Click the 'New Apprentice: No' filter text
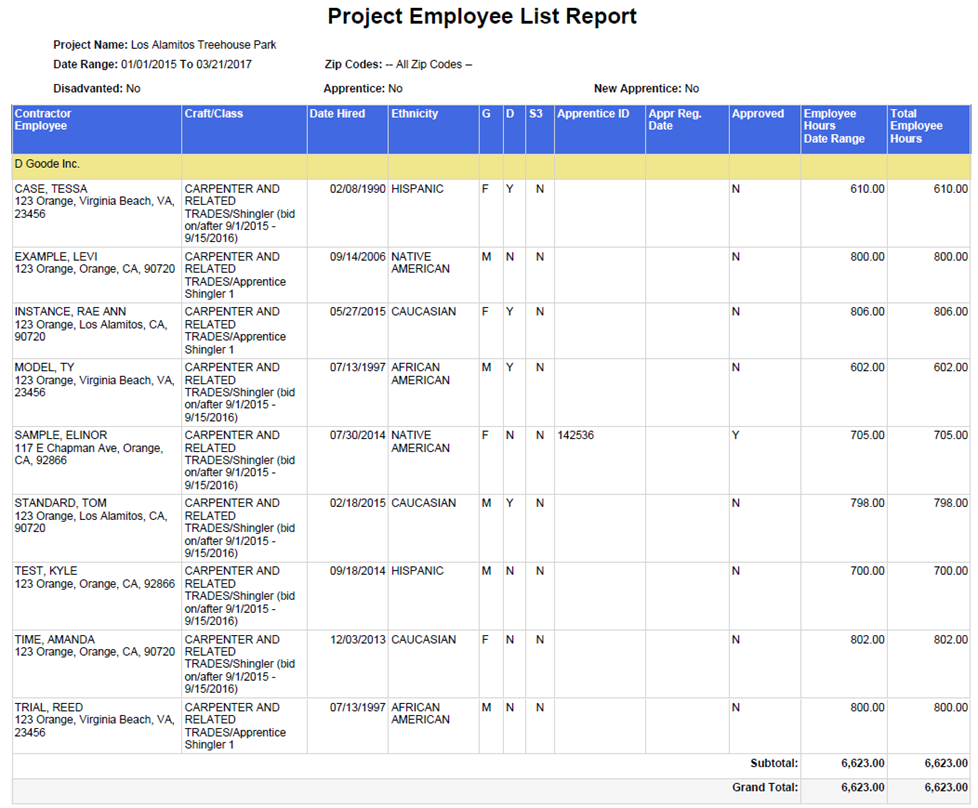 click(646, 89)
